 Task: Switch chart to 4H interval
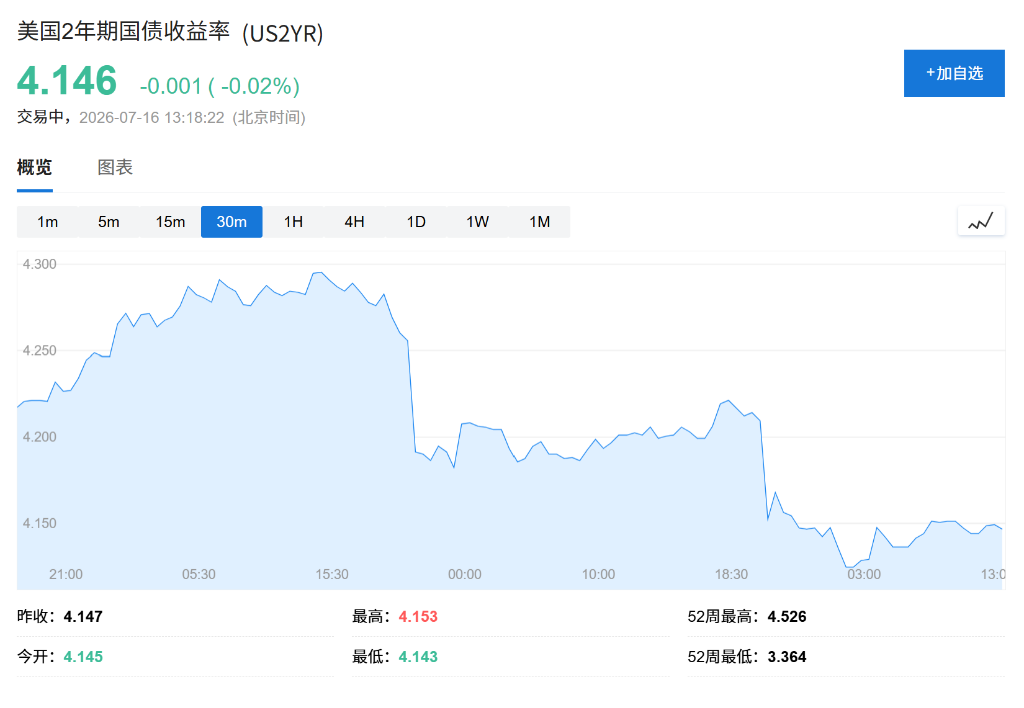[x=355, y=222]
